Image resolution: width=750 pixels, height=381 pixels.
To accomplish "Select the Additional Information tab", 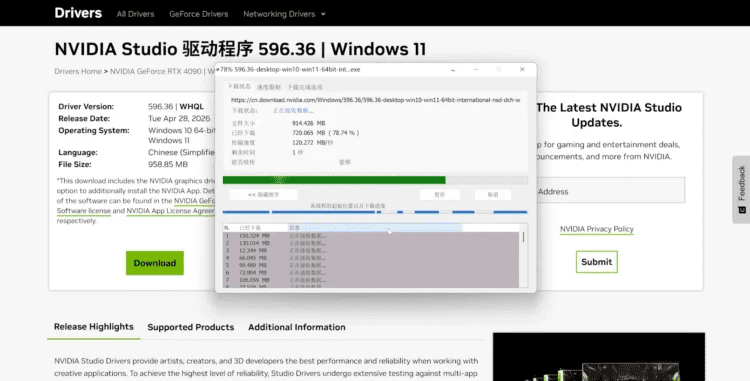I will click(297, 327).
